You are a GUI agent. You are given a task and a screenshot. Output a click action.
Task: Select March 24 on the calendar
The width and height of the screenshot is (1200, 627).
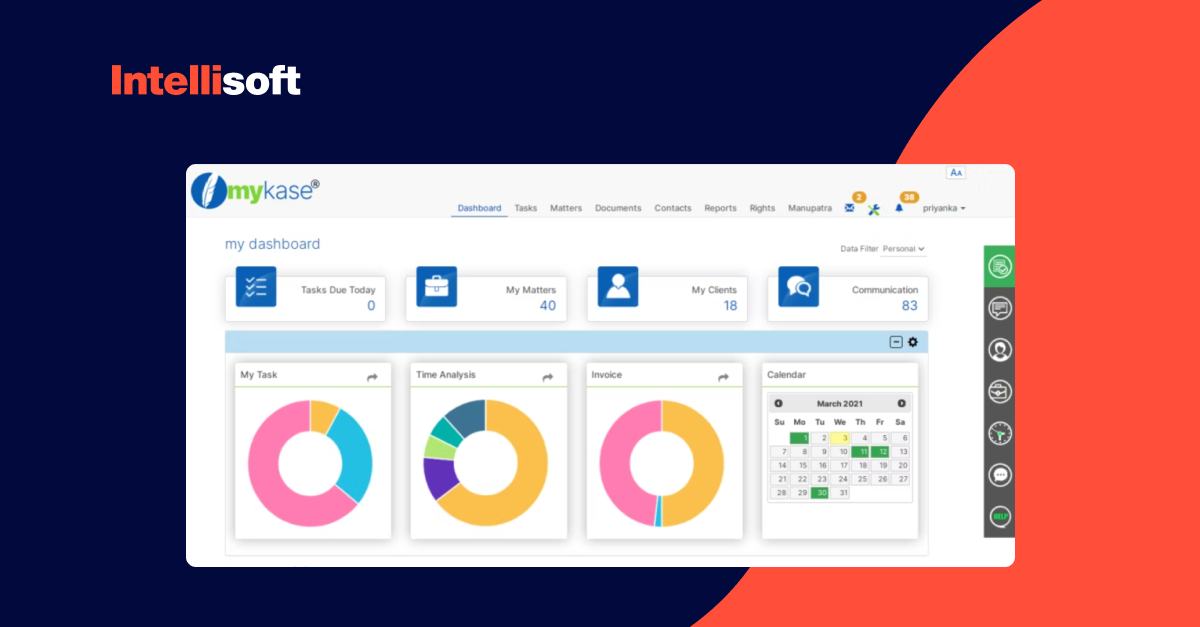tap(840, 479)
